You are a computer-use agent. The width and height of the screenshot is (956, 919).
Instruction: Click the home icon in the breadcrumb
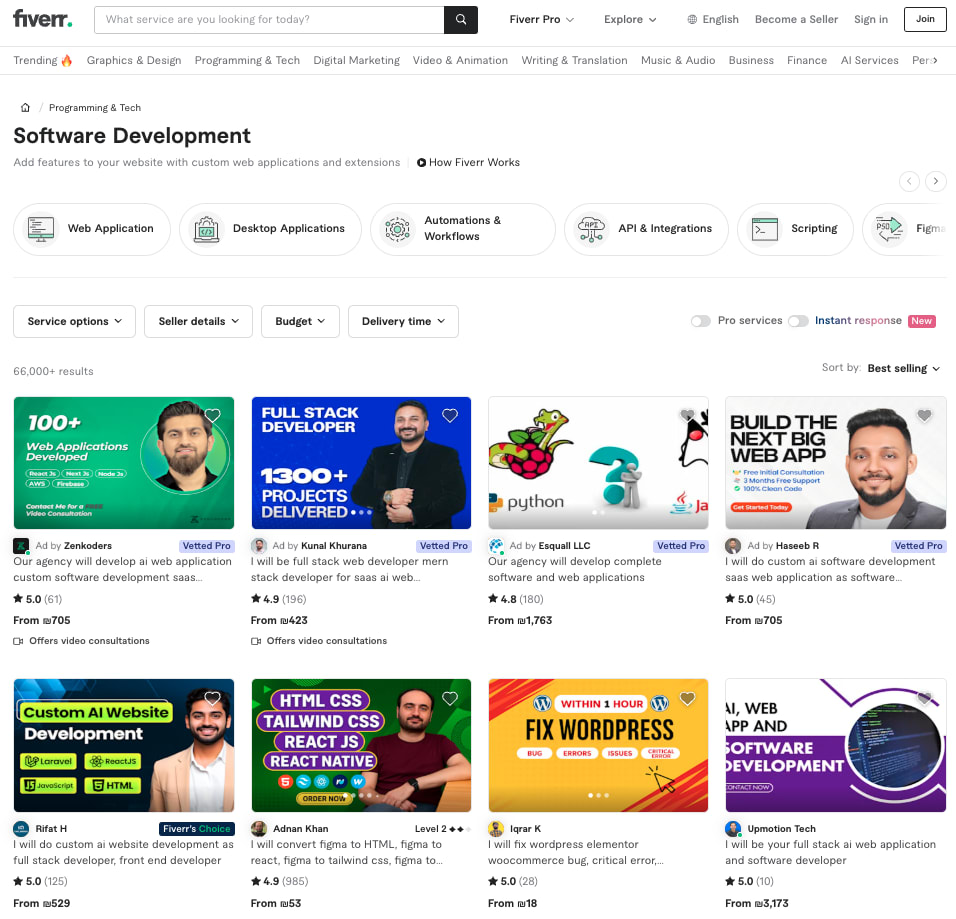25,107
